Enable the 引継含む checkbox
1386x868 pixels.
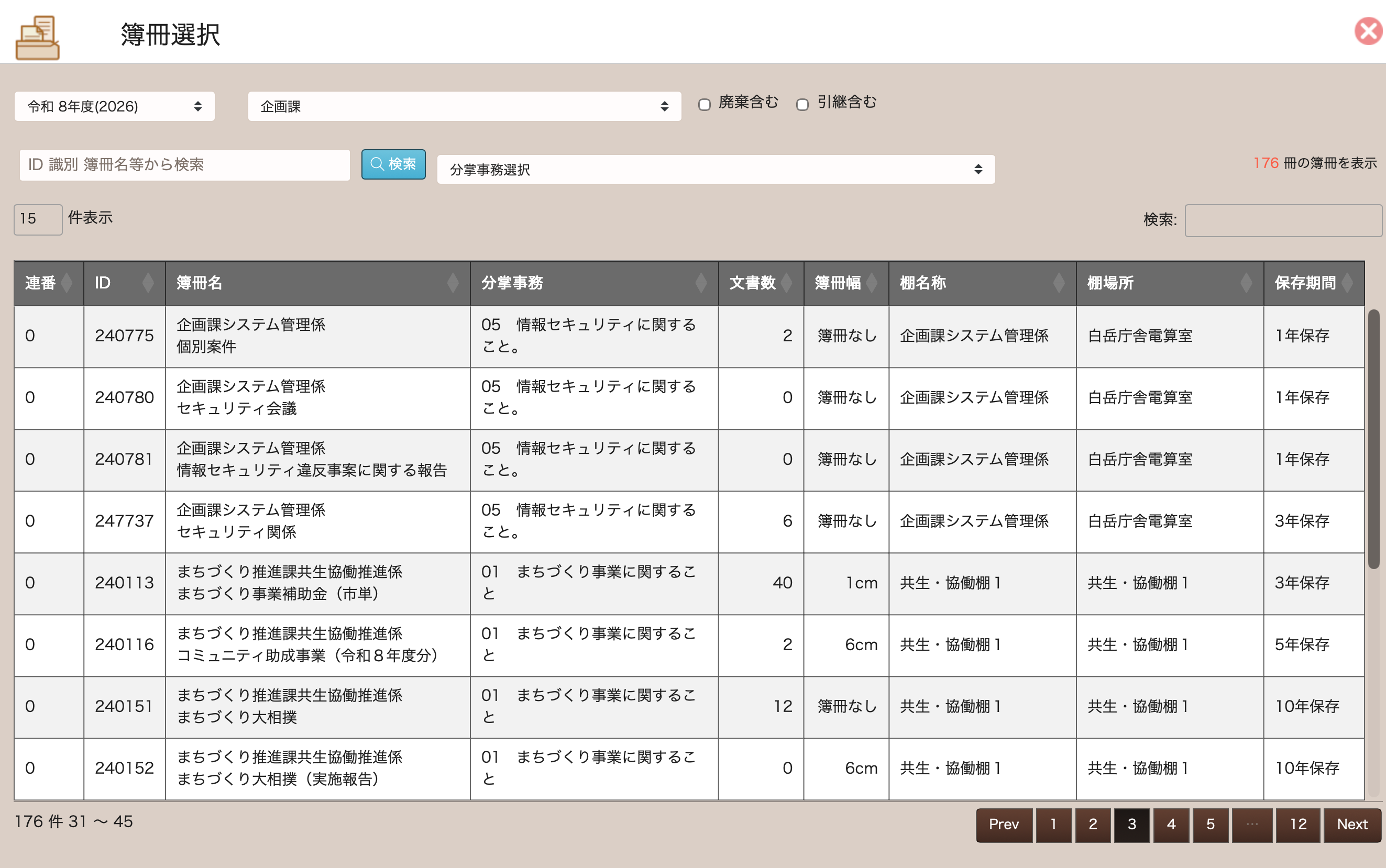pos(802,105)
